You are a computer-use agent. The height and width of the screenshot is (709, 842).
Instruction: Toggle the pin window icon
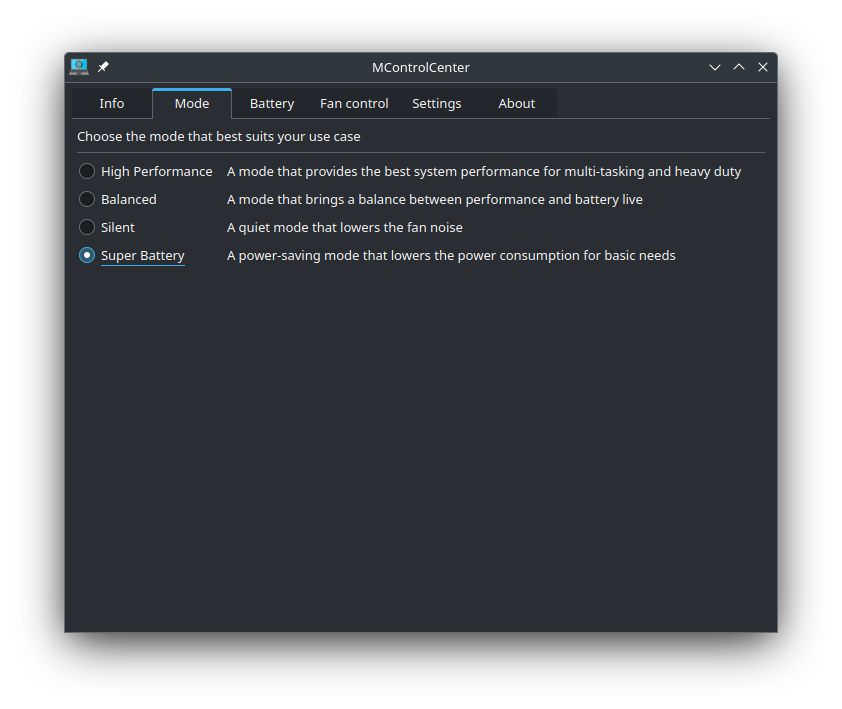pyautogui.click(x=102, y=67)
